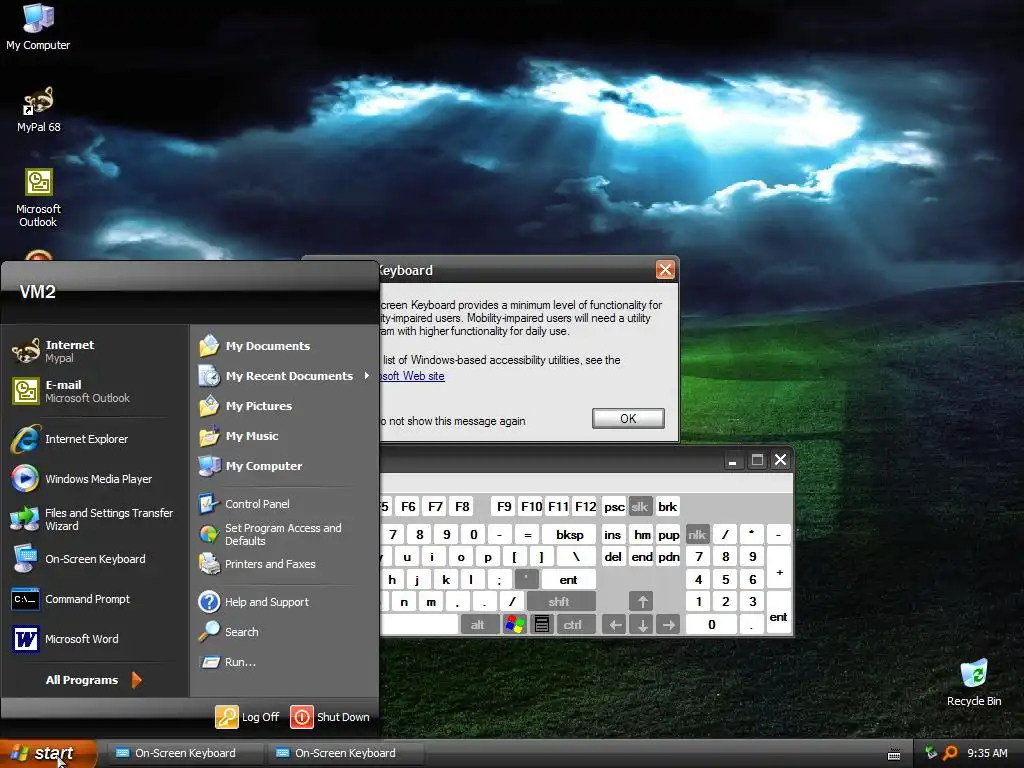
Task: Click the application menu key on keyboard
Action: click(x=541, y=625)
